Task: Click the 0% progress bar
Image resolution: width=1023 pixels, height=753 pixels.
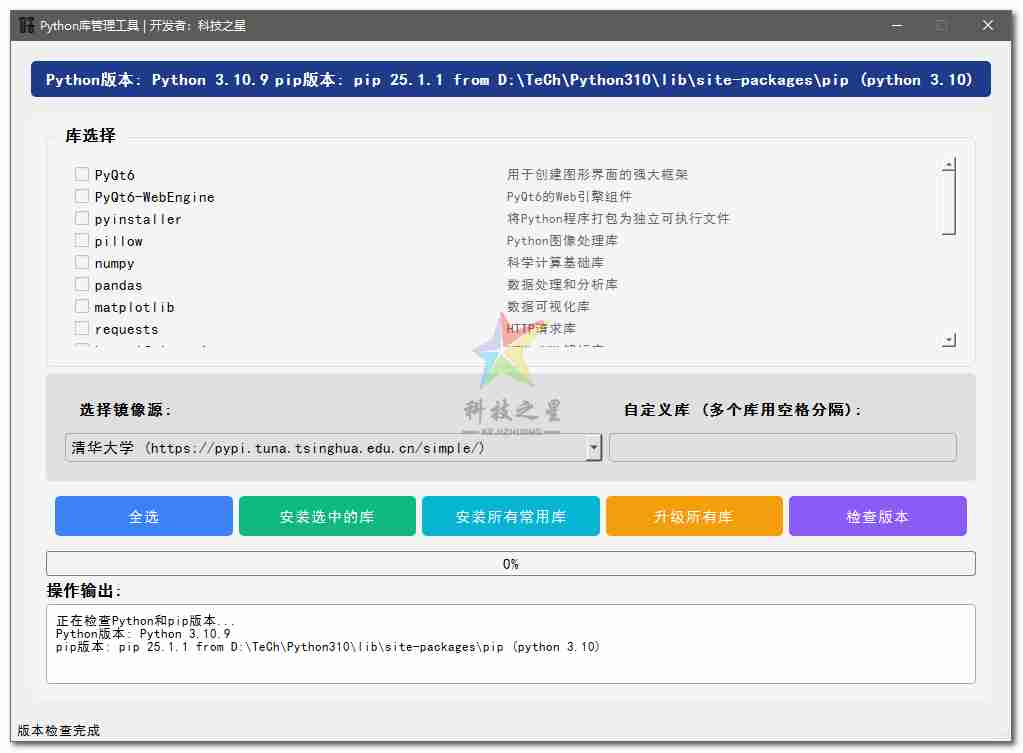Action: click(x=510, y=564)
